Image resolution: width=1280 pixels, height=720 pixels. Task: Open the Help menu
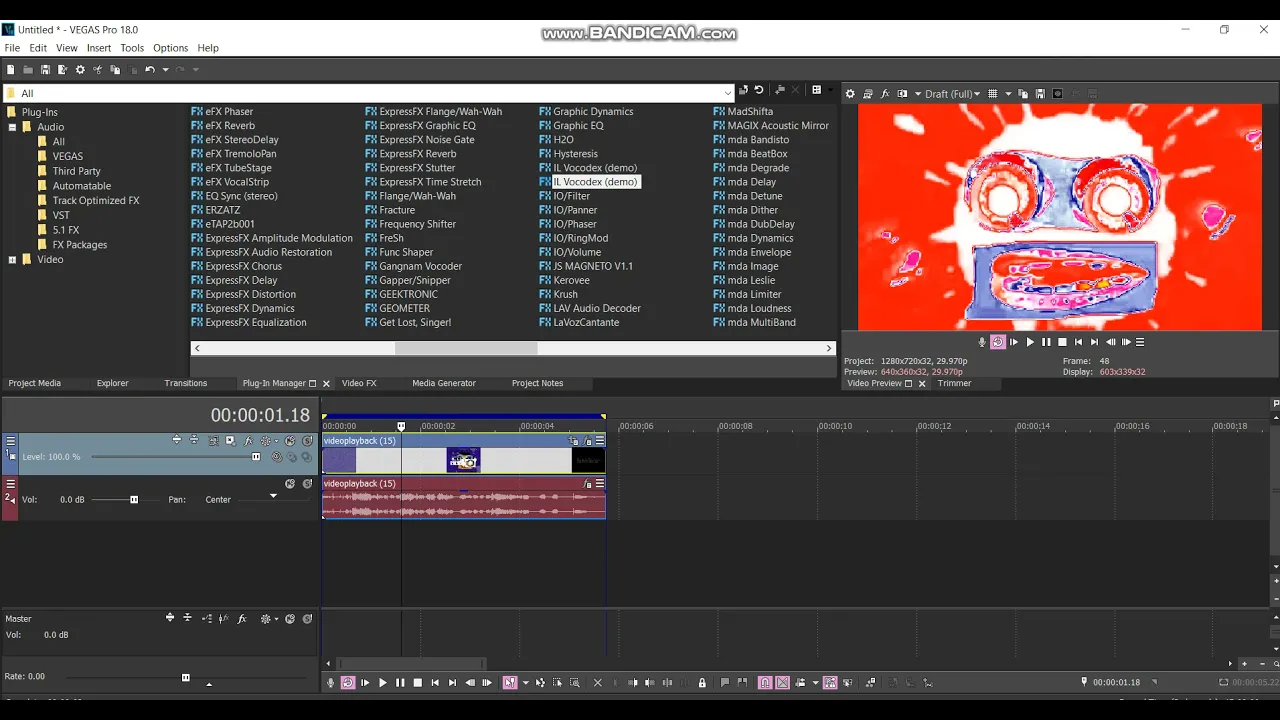point(208,48)
